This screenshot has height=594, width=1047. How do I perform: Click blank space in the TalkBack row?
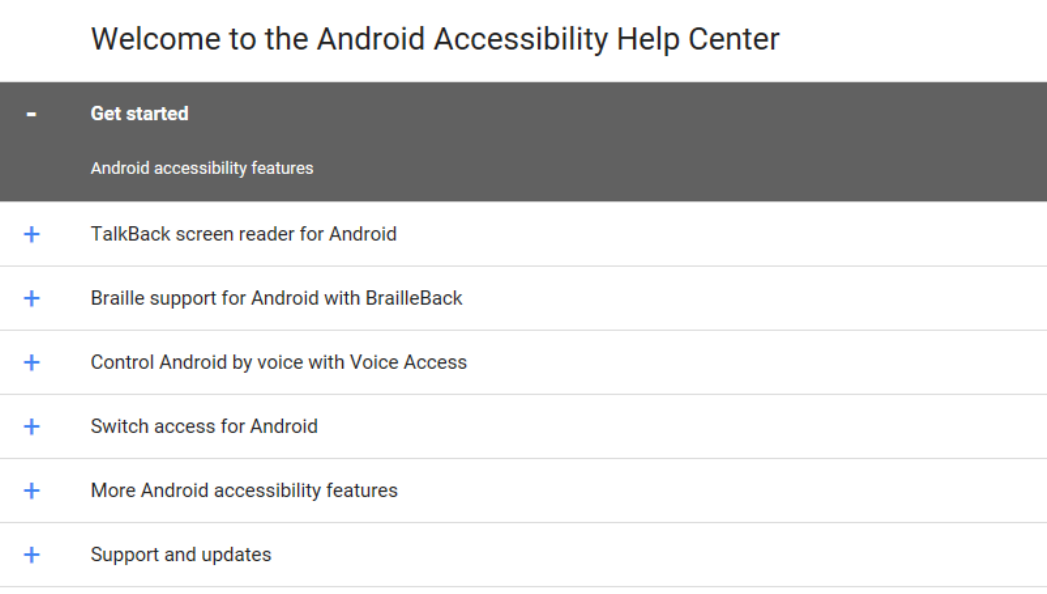pyautogui.click(x=721, y=234)
